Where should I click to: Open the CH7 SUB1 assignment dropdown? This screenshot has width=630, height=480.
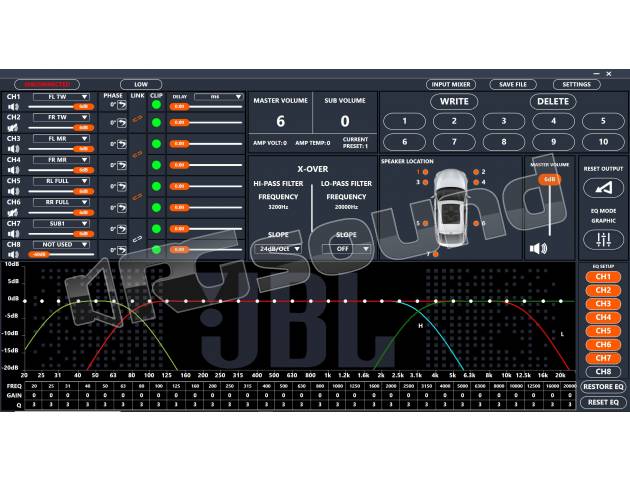click(61, 223)
